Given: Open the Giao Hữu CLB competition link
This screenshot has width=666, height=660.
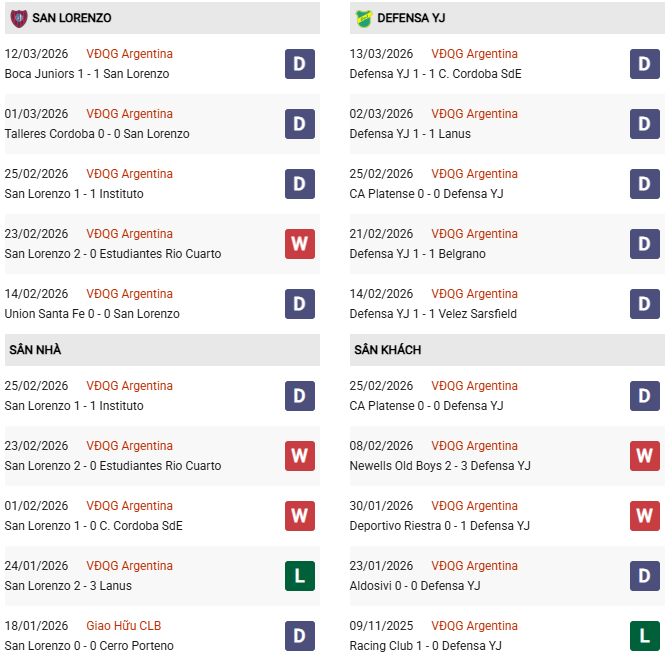Looking at the screenshot, I should tap(123, 626).
